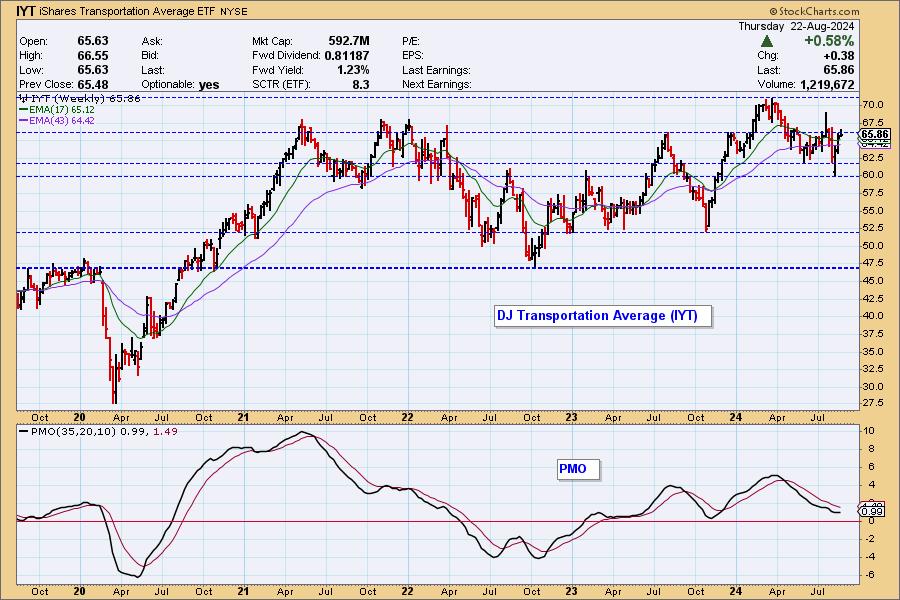The image size is (900, 600).
Task: Click the 'EMA(43) 64.42' legend text
Action: pos(62,121)
